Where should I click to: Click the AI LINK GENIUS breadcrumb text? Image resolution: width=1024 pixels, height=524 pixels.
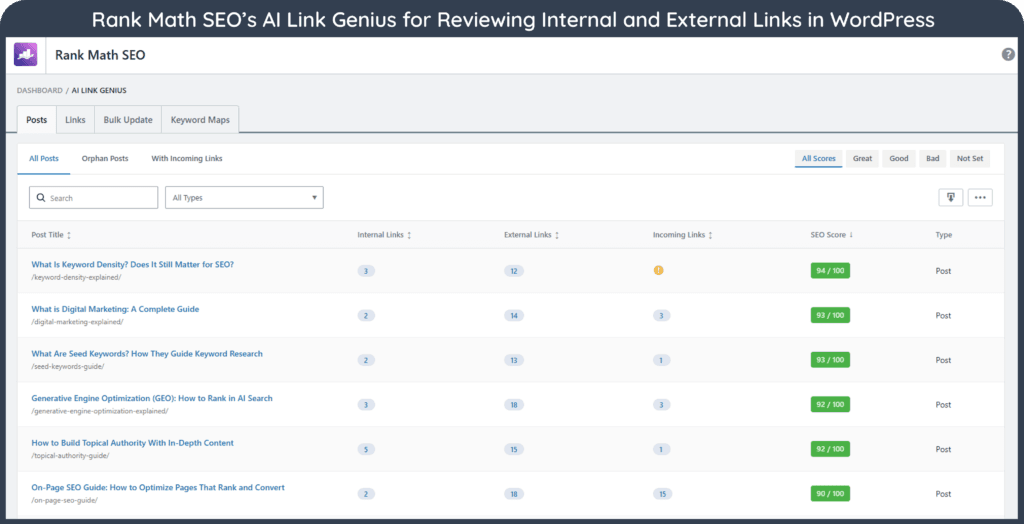(x=99, y=90)
